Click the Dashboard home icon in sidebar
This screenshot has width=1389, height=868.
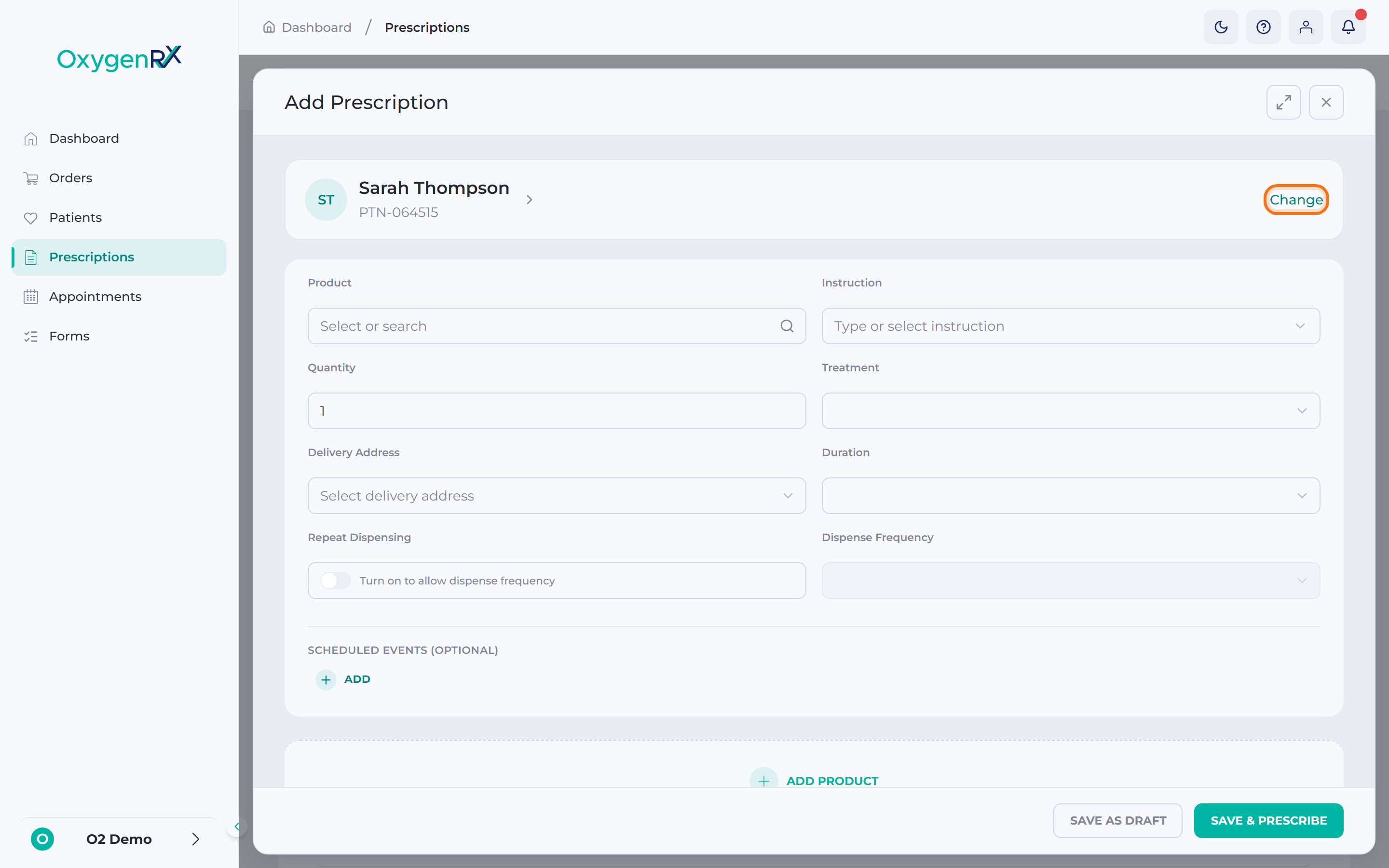31,139
